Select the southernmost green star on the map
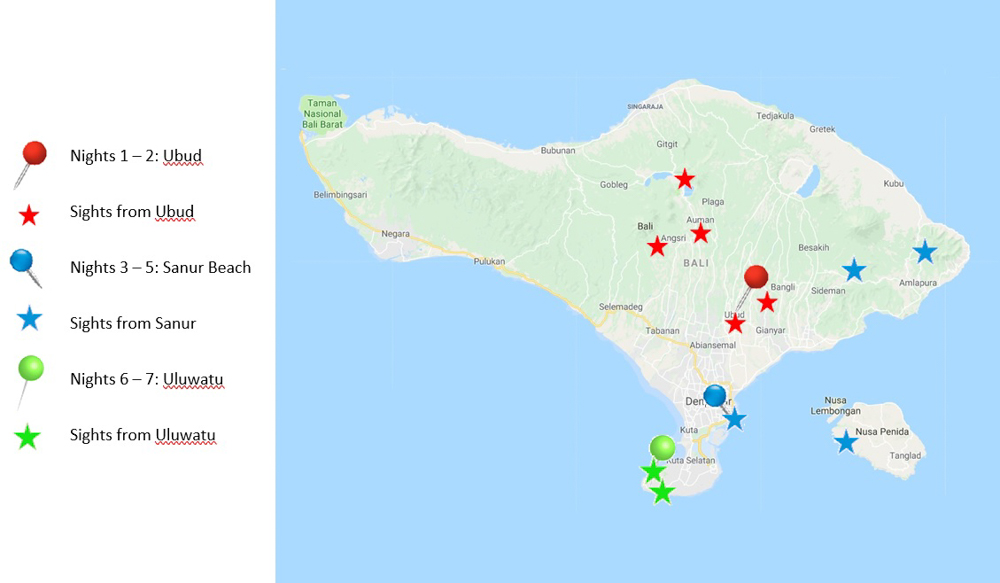1000x583 pixels. tap(662, 492)
